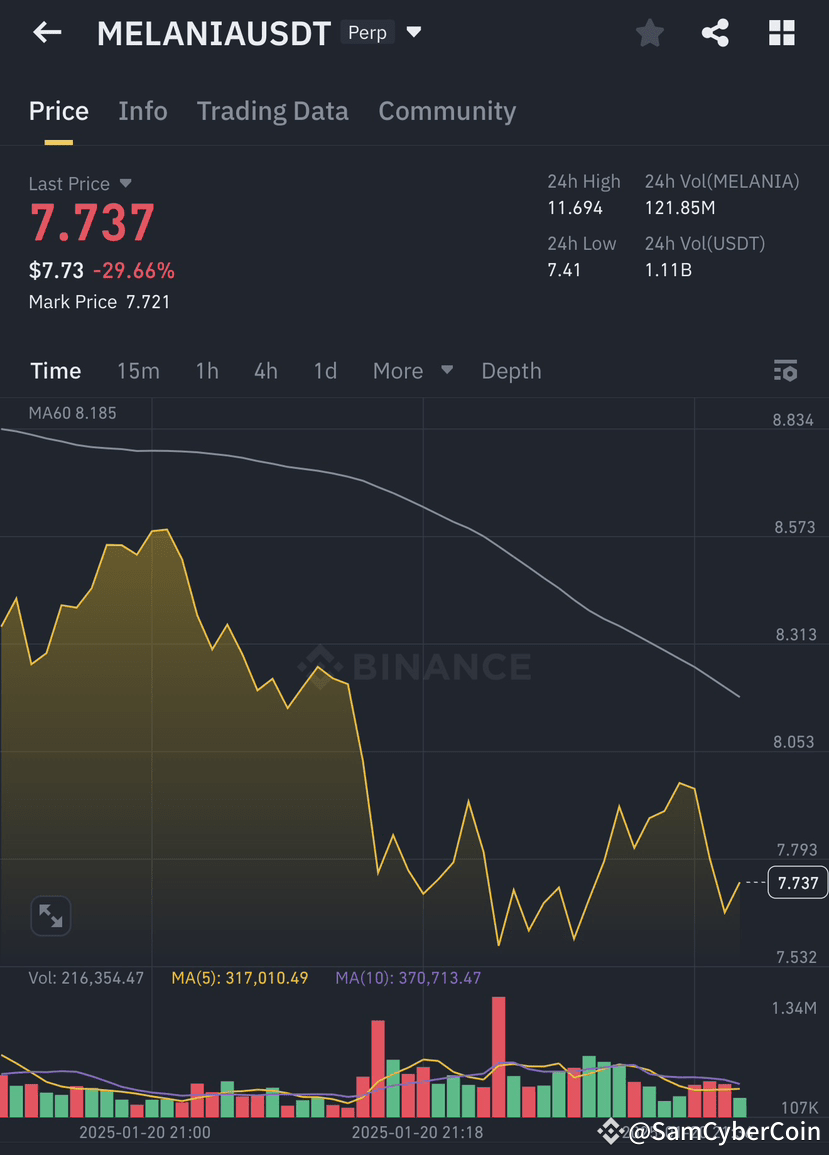Screen dimensions: 829x1155
Task: Tap the 8.834 price axis label
Action: (x=793, y=420)
